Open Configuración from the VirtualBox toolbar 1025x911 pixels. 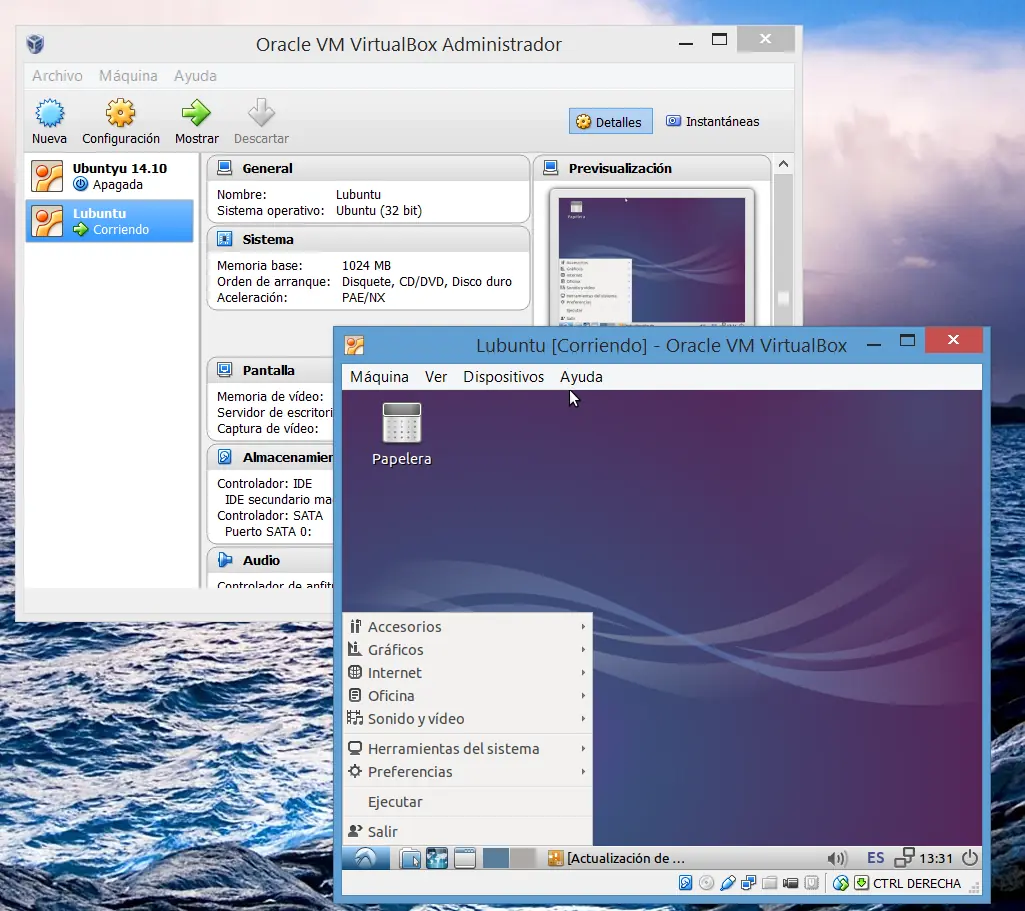click(x=120, y=120)
